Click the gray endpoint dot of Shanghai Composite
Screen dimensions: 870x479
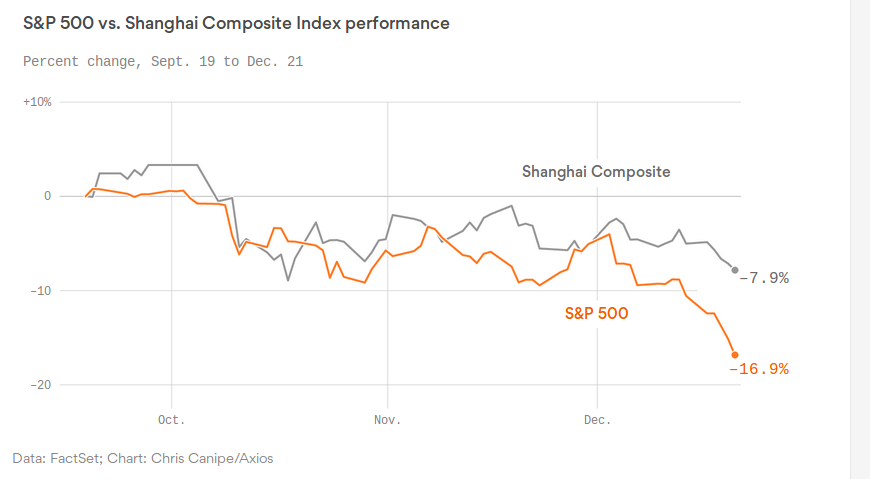click(735, 270)
